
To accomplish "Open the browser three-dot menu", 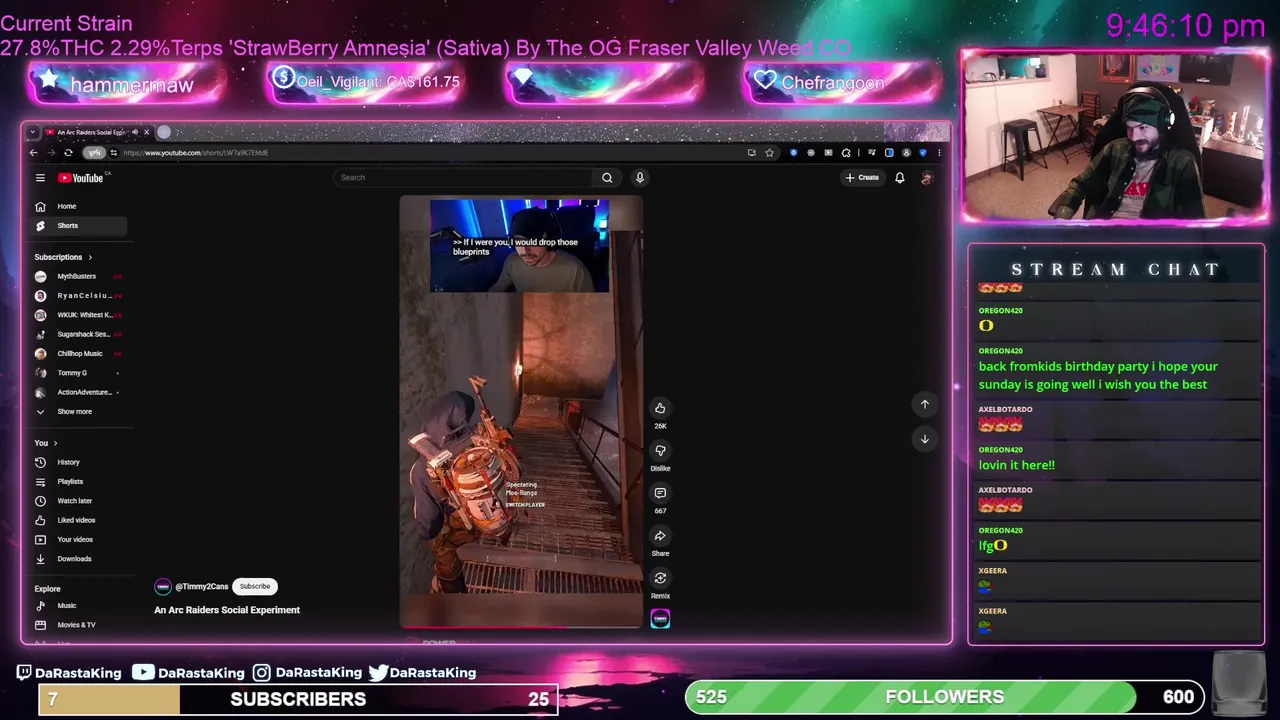I will tap(939, 153).
